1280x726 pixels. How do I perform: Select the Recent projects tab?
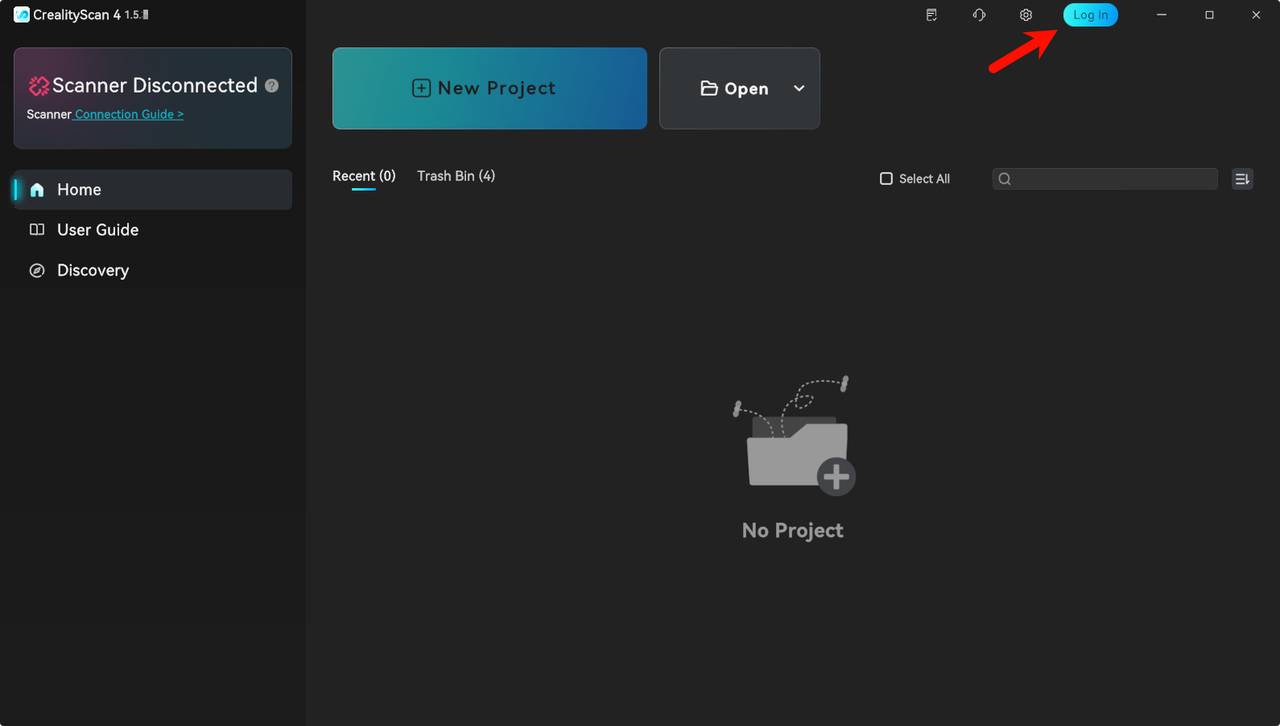(x=364, y=176)
